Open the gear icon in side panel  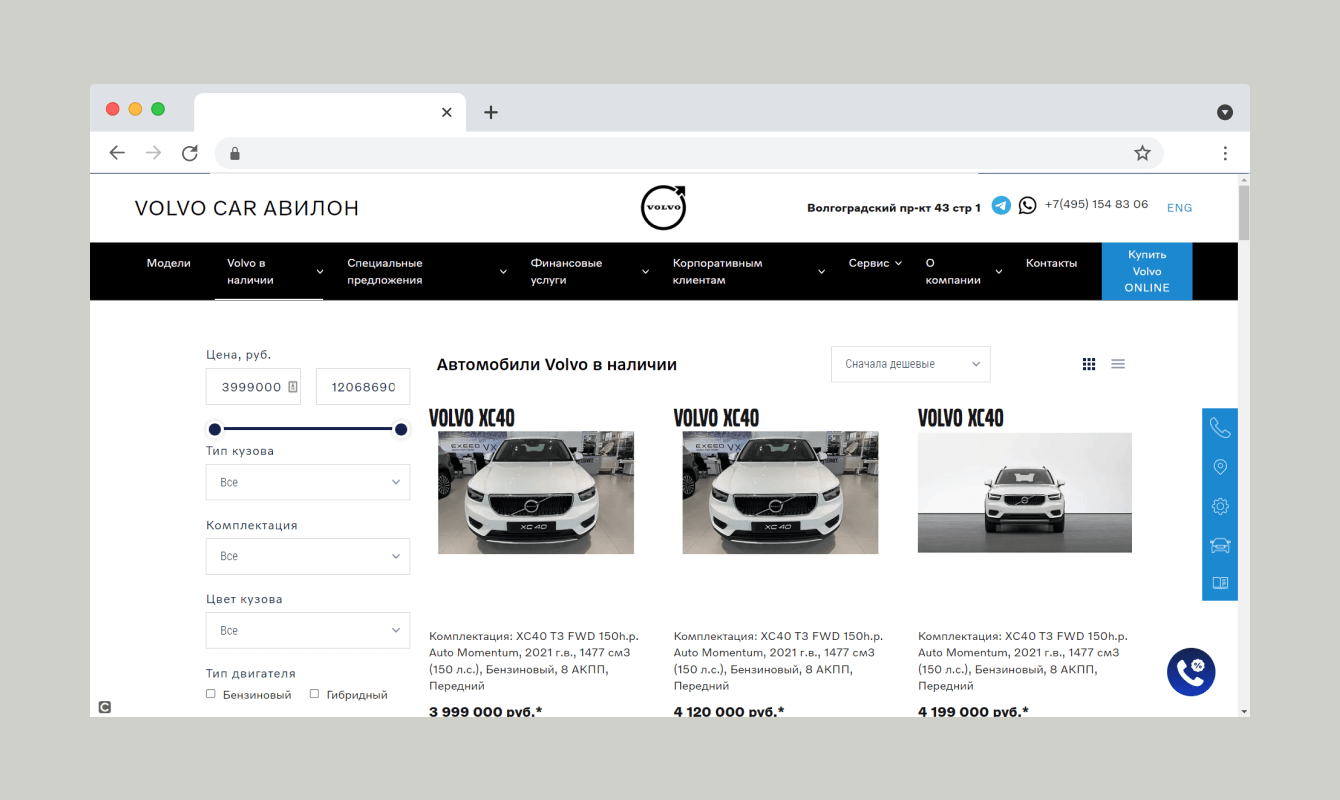pos(1220,506)
